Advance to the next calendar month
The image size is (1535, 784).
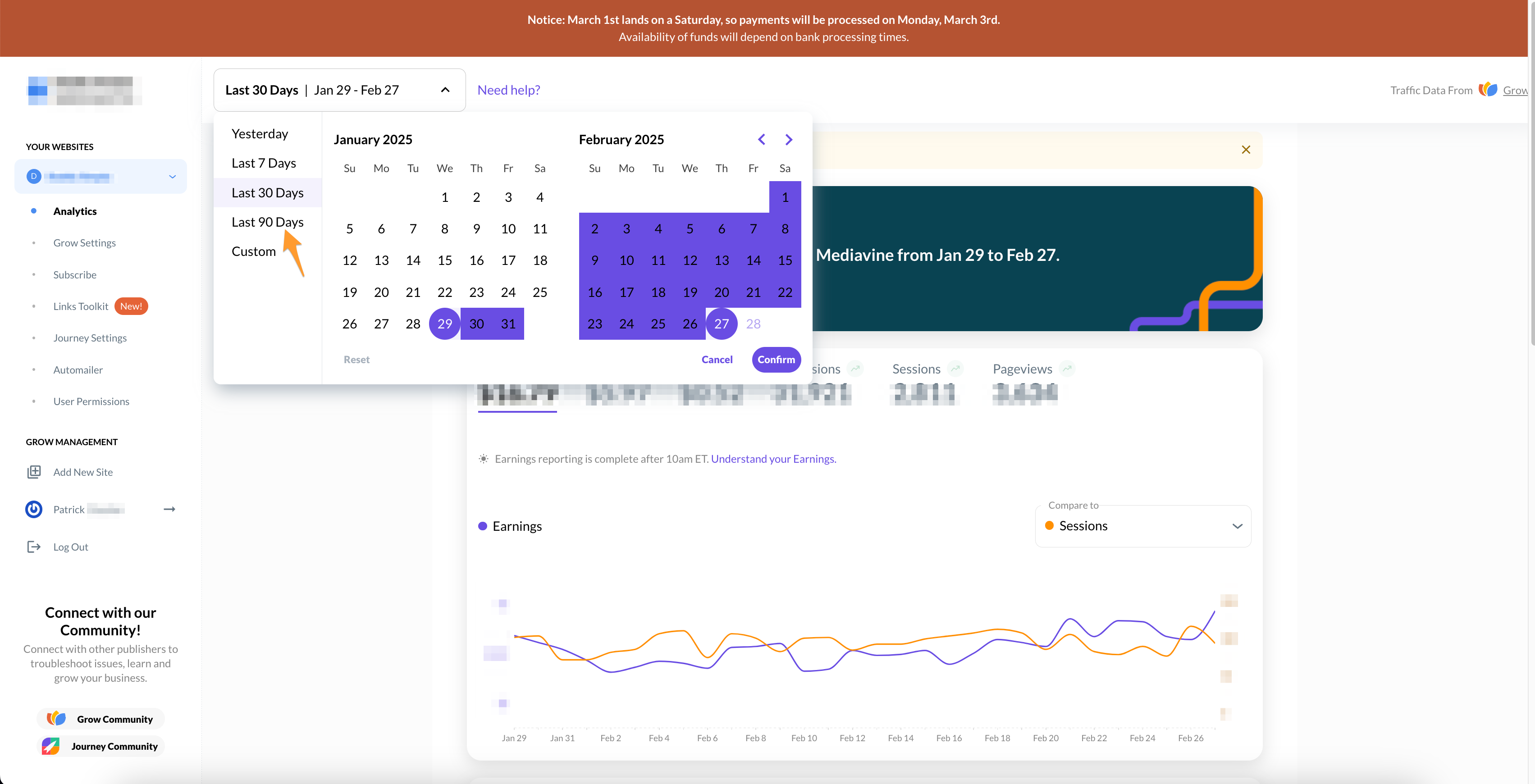788,139
